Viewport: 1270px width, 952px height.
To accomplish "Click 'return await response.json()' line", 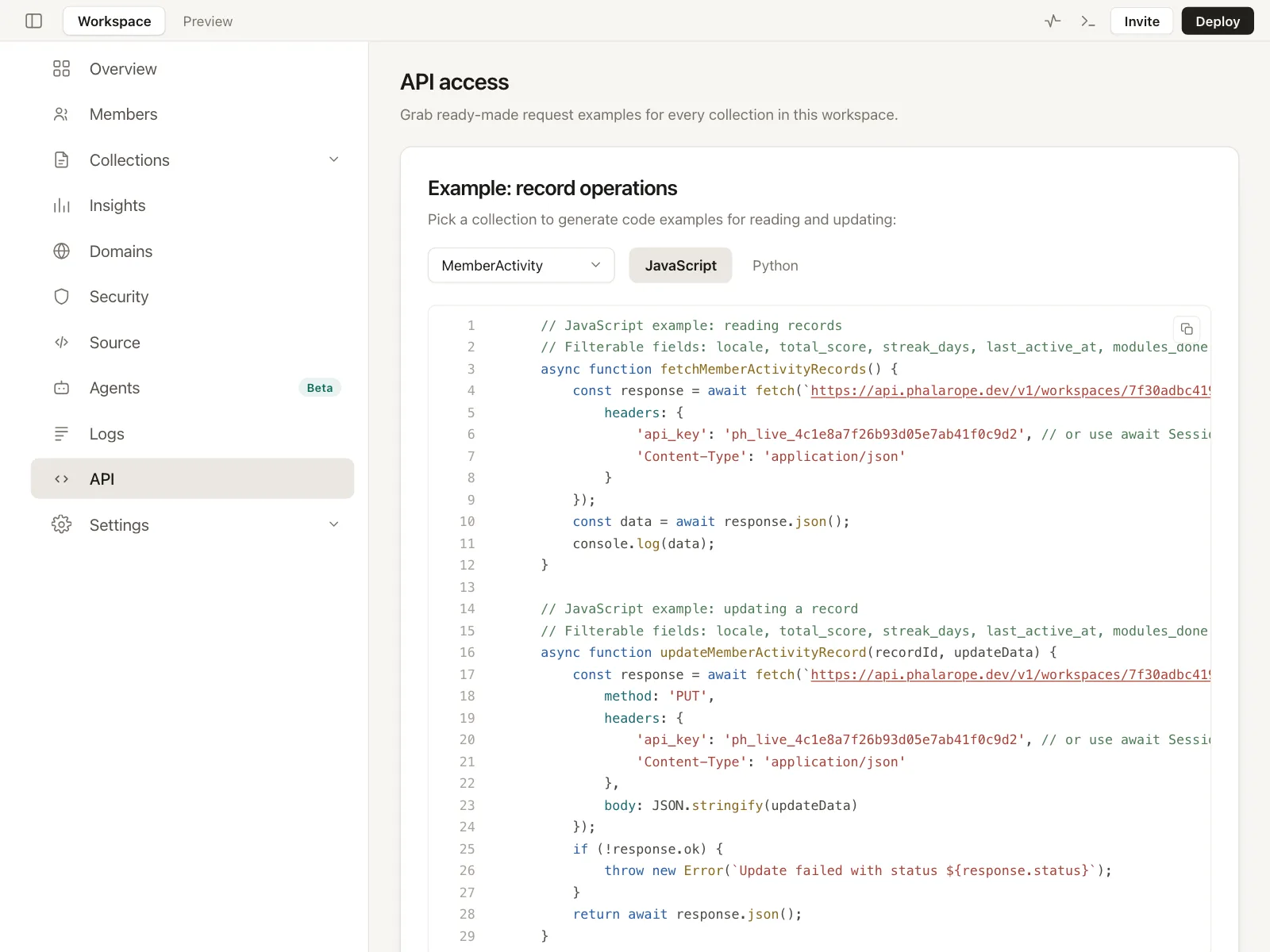I will (687, 914).
